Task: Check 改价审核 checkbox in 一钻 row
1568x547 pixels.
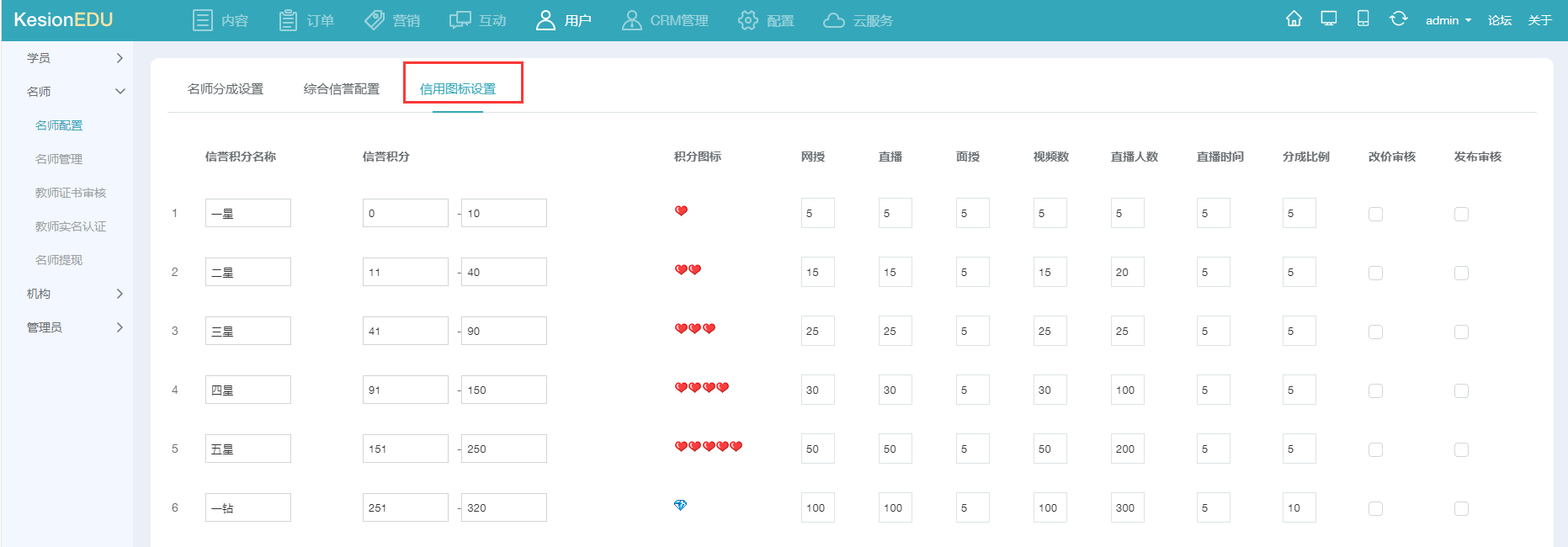Action: pos(1375,508)
